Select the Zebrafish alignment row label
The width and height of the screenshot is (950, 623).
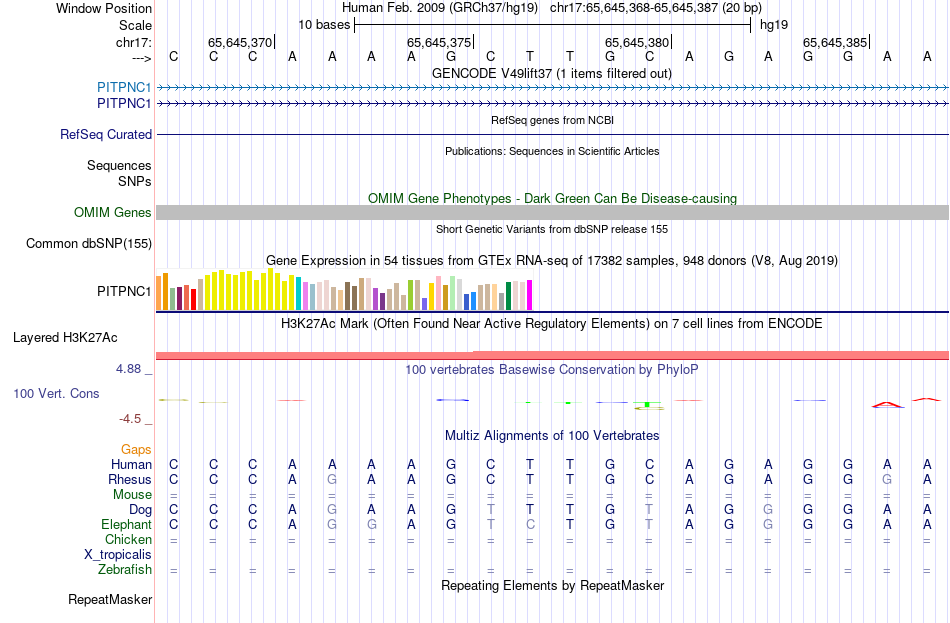[x=125, y=570]
